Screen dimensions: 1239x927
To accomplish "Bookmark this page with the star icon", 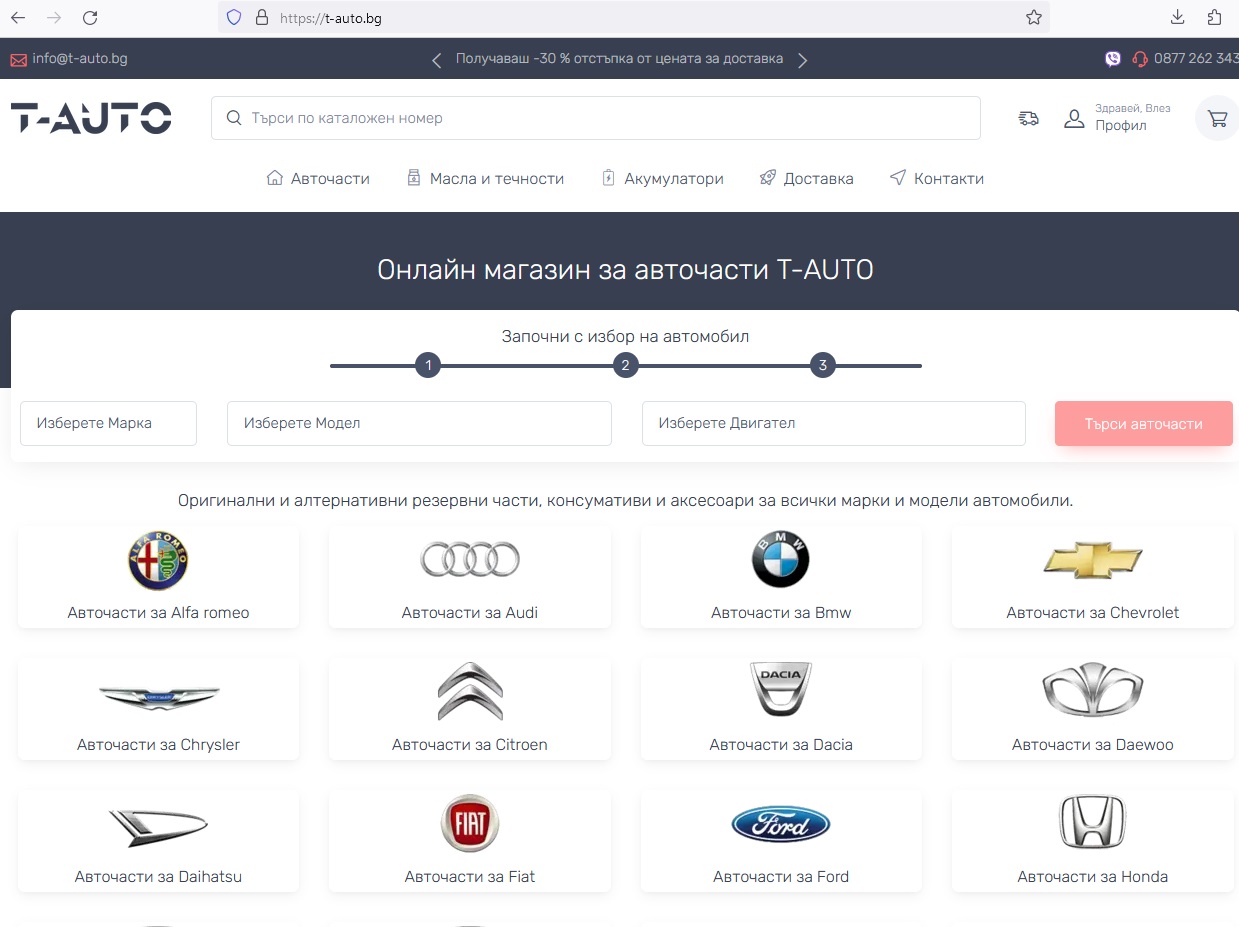I will point(1034,17).
